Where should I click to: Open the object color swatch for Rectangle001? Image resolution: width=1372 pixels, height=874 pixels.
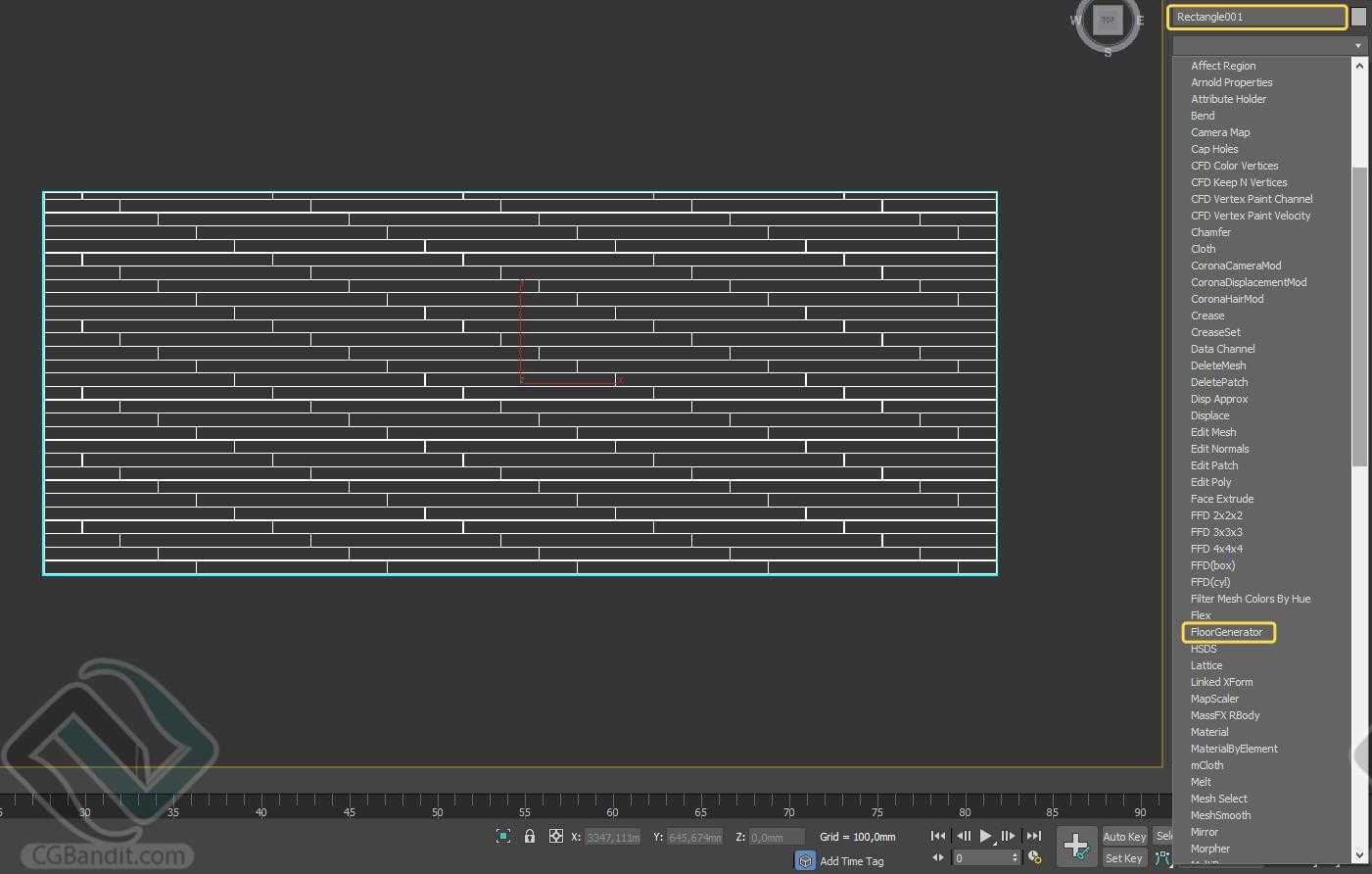pyautogui.click(x=1358, y=17)
